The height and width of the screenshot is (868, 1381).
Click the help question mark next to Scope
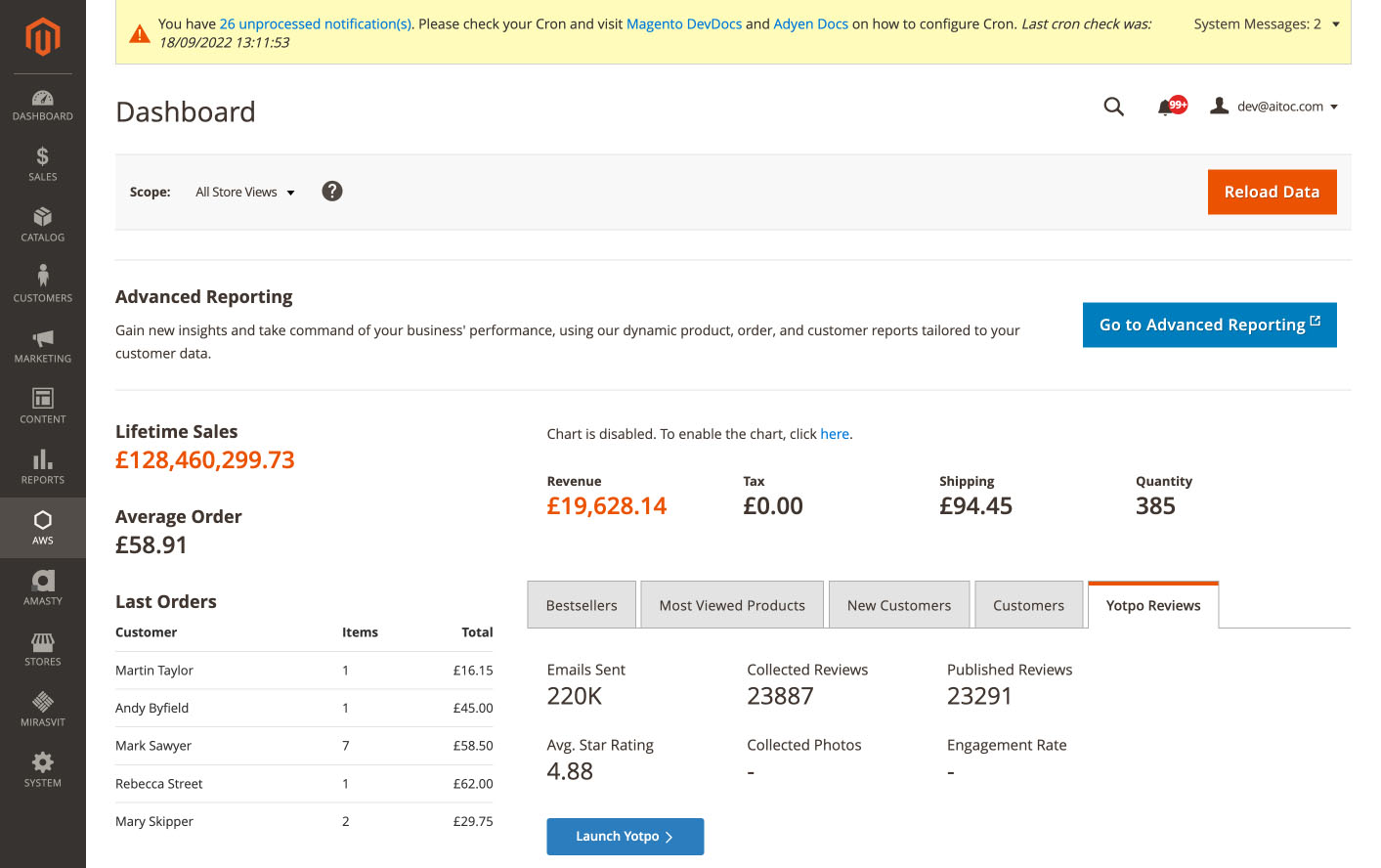point(332,191)
